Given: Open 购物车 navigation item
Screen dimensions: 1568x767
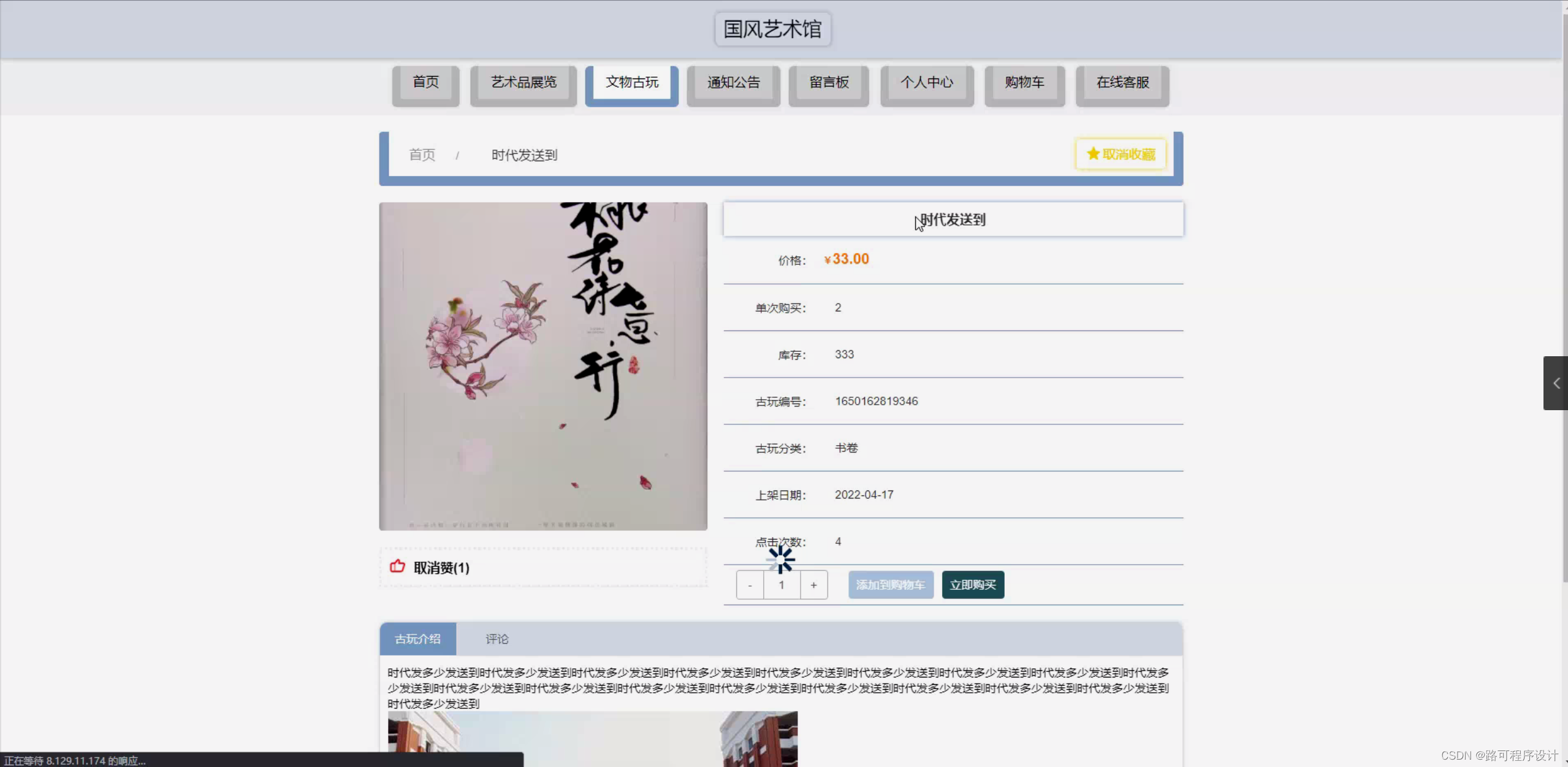Looking at the screenshot, I should (x=1024, y=83).
